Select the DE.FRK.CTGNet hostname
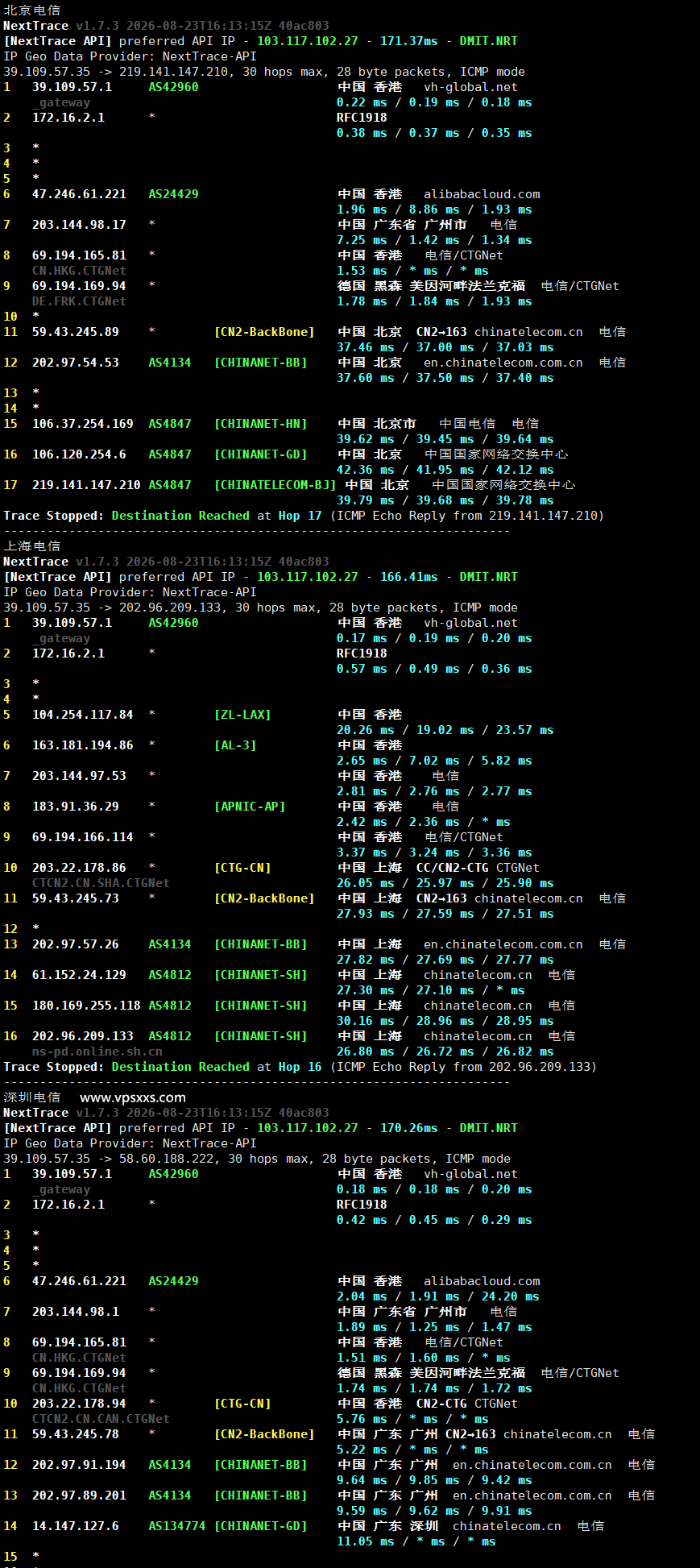 79,301
